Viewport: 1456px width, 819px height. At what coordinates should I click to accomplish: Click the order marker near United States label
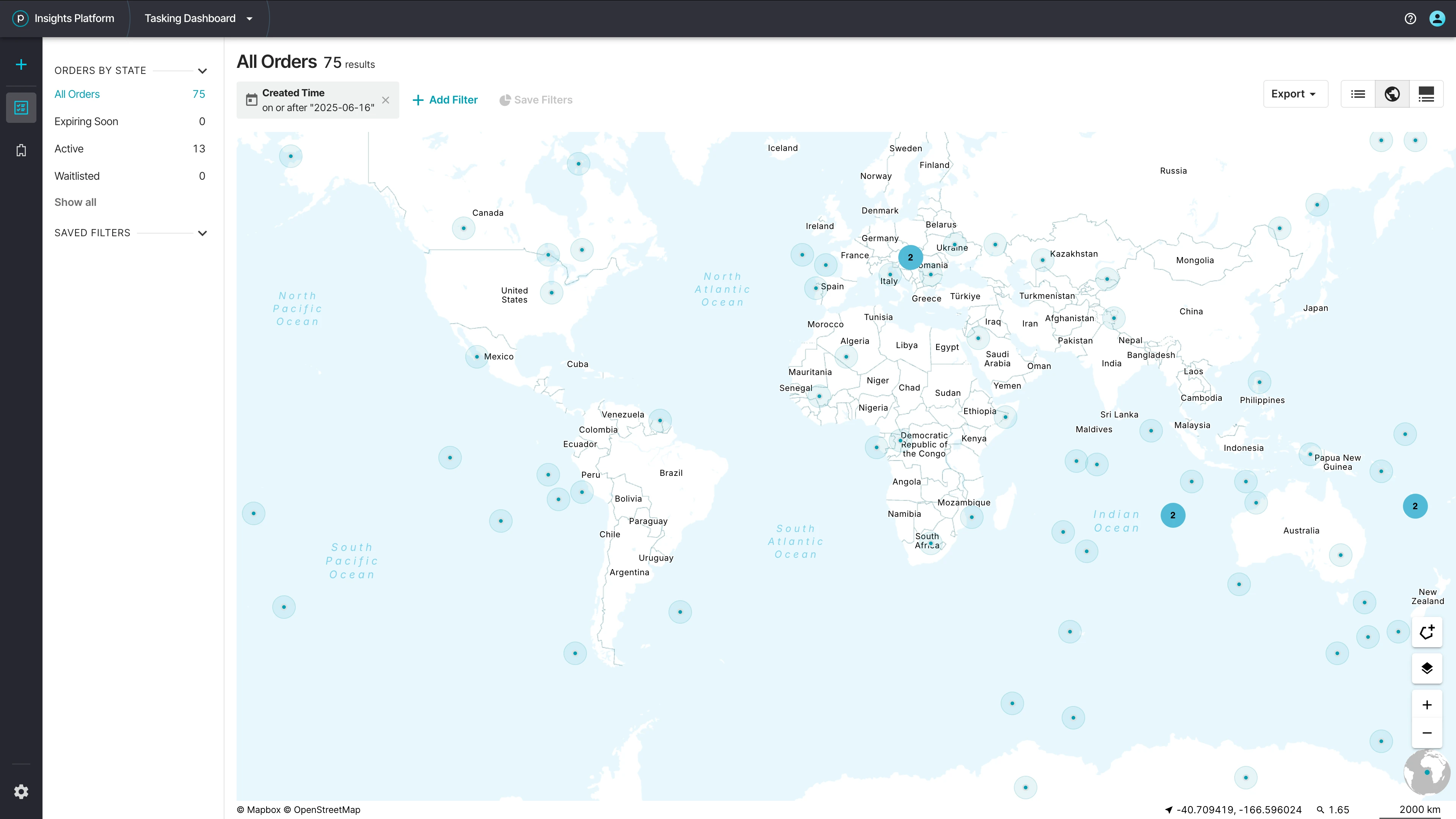551,293
